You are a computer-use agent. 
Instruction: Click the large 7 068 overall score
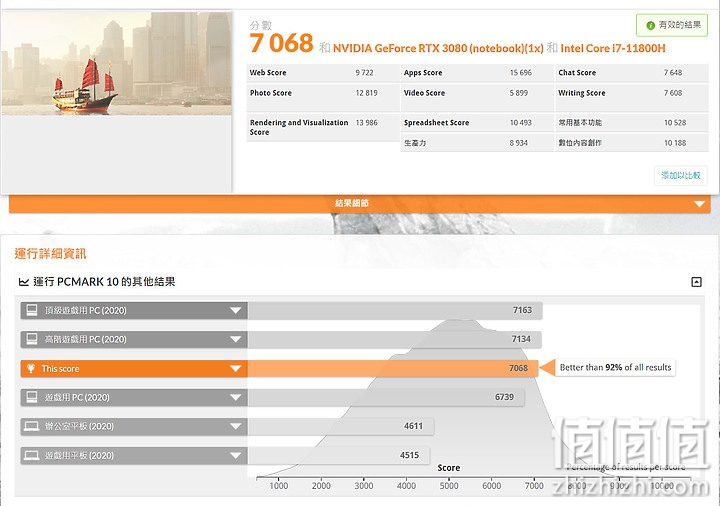[x=281, y=43]
